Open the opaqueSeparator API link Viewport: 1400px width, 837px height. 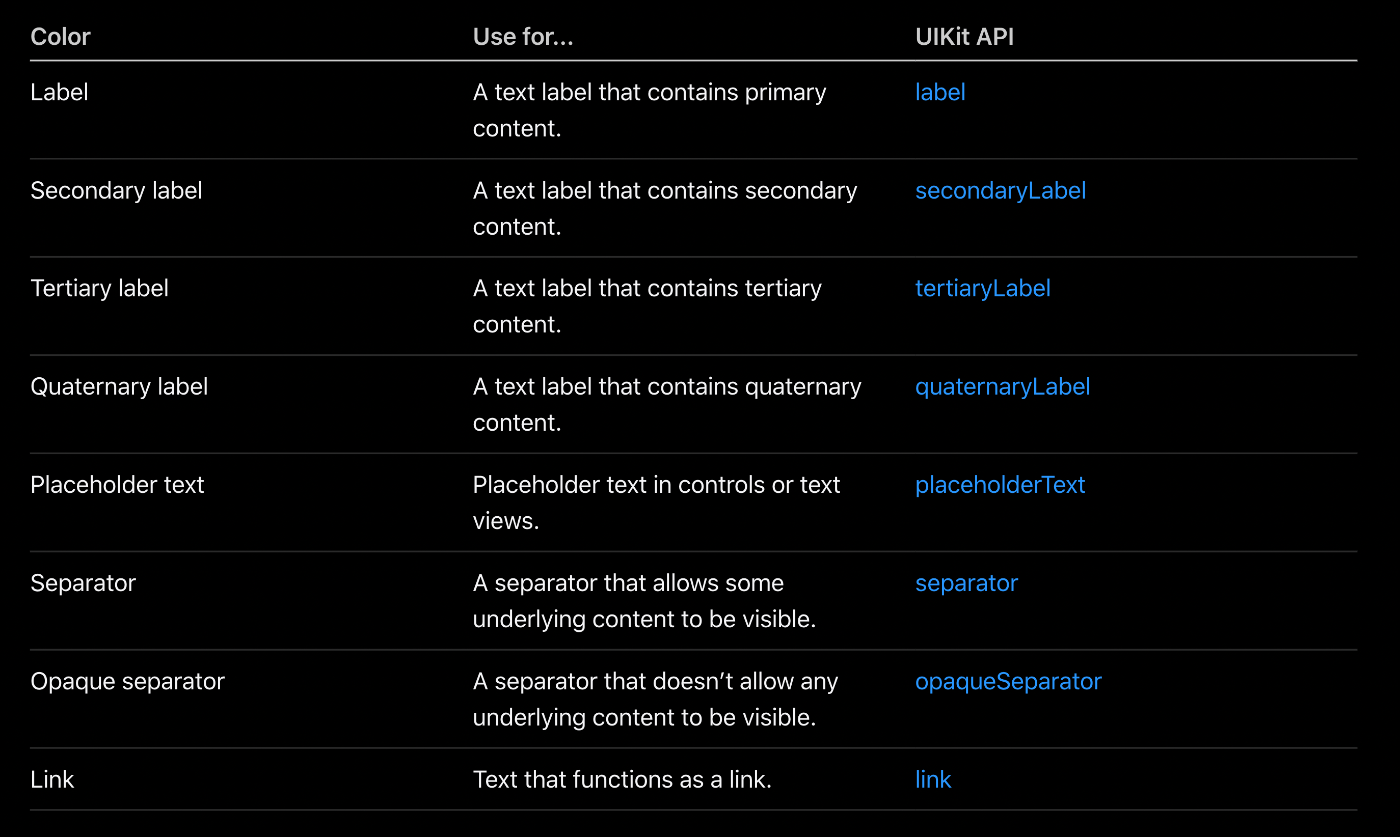coord(1008,681)
